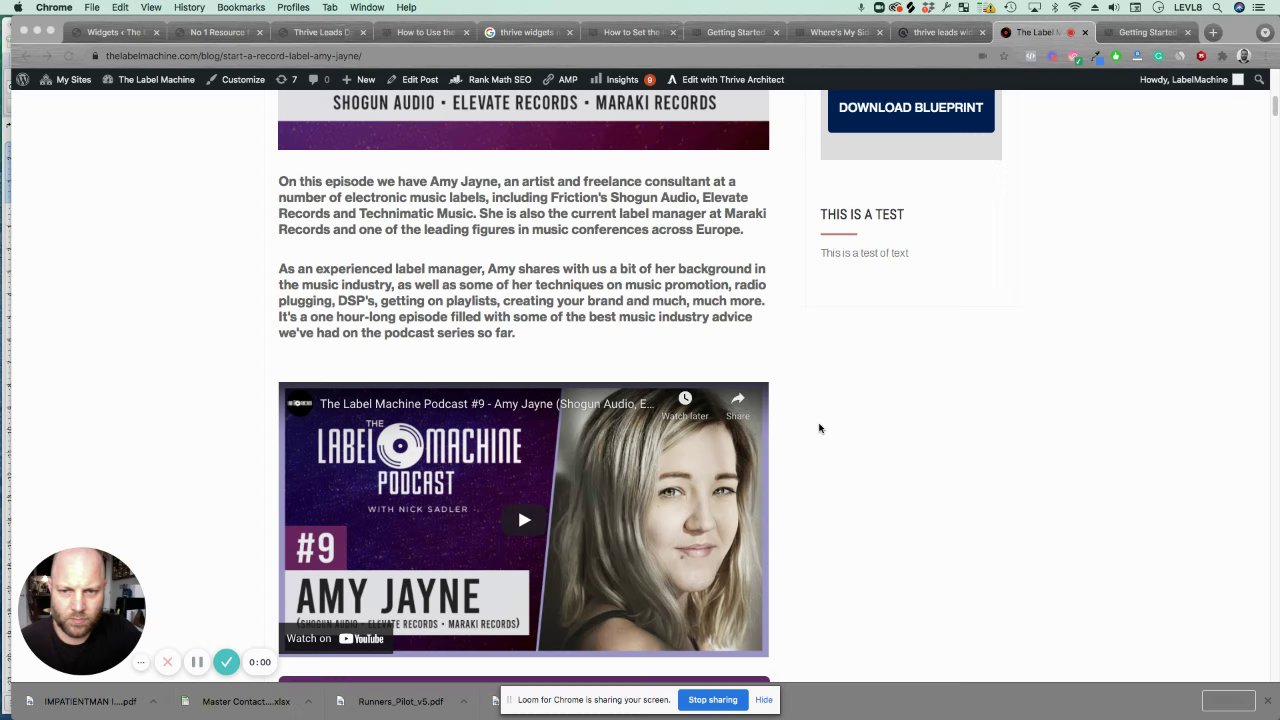Close the Widgets tab
1280x720 pixels.
[156, 32]
